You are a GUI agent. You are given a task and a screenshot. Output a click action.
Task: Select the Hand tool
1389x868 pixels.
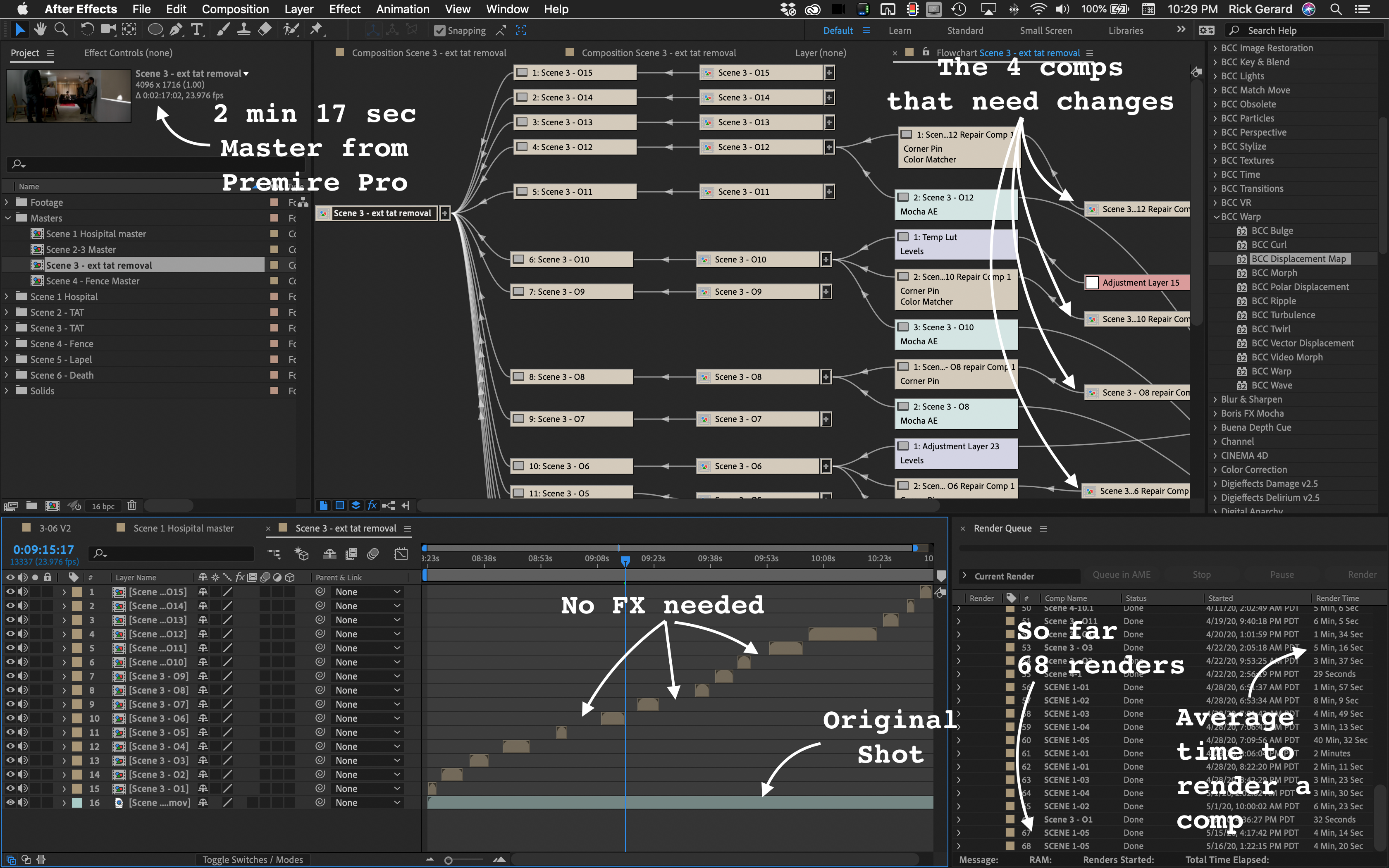pos(40,29)
